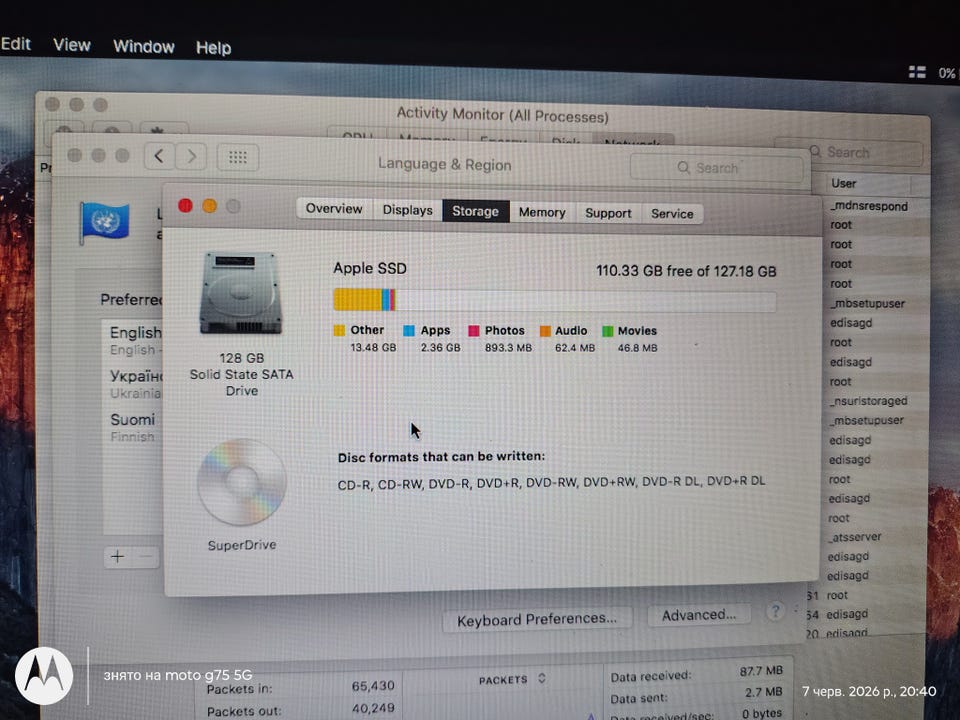Select English in preferred languages list

tap(132, 340)
